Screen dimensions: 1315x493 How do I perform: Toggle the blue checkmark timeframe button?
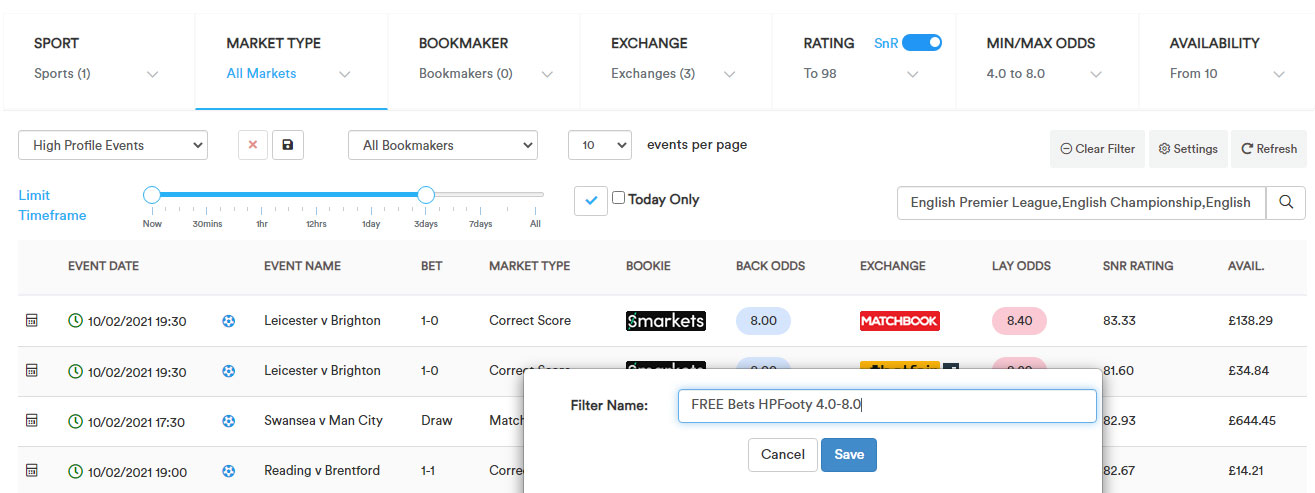[591, 200]
